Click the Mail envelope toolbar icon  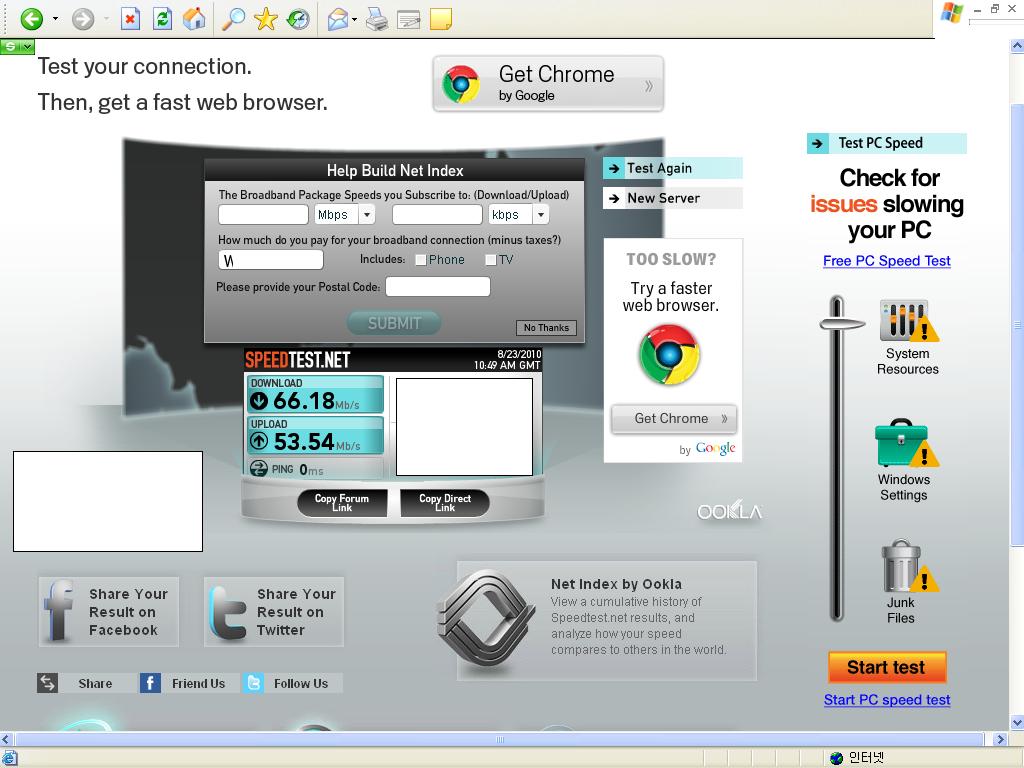tap(337, 20)
